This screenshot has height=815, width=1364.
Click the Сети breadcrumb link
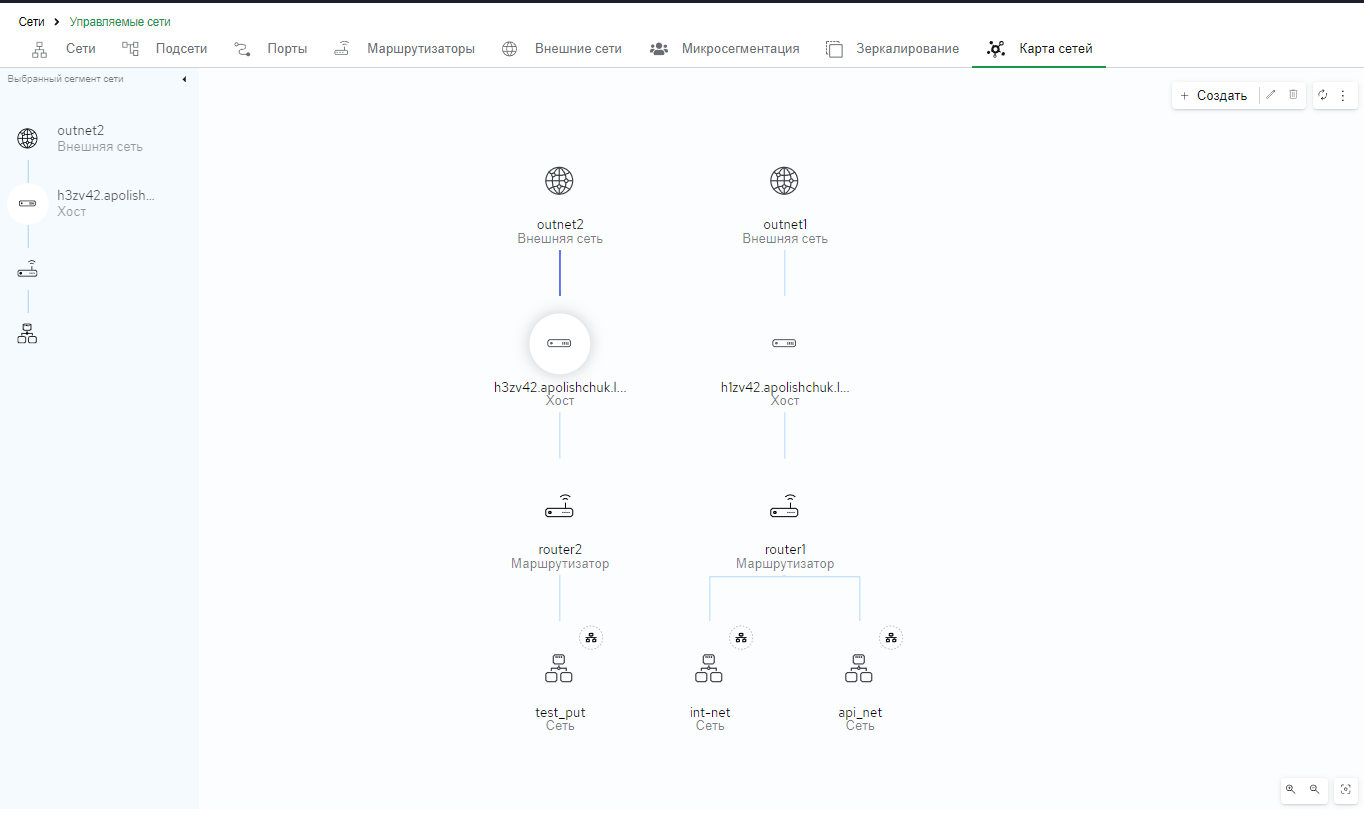point(31,21)
